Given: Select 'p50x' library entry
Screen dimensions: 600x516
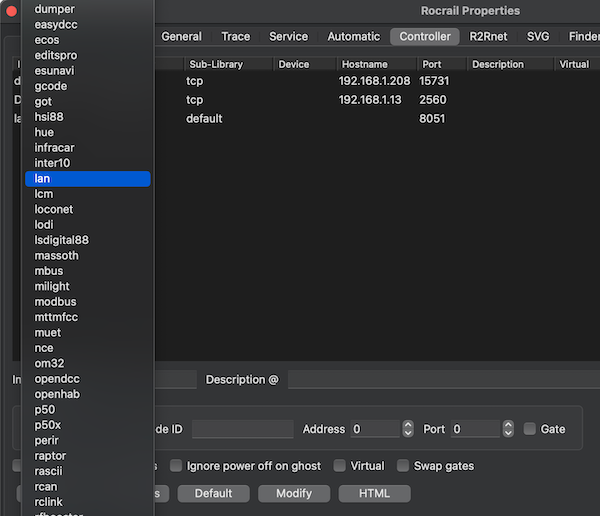Looking at the screenshot, I should (88, 425).
